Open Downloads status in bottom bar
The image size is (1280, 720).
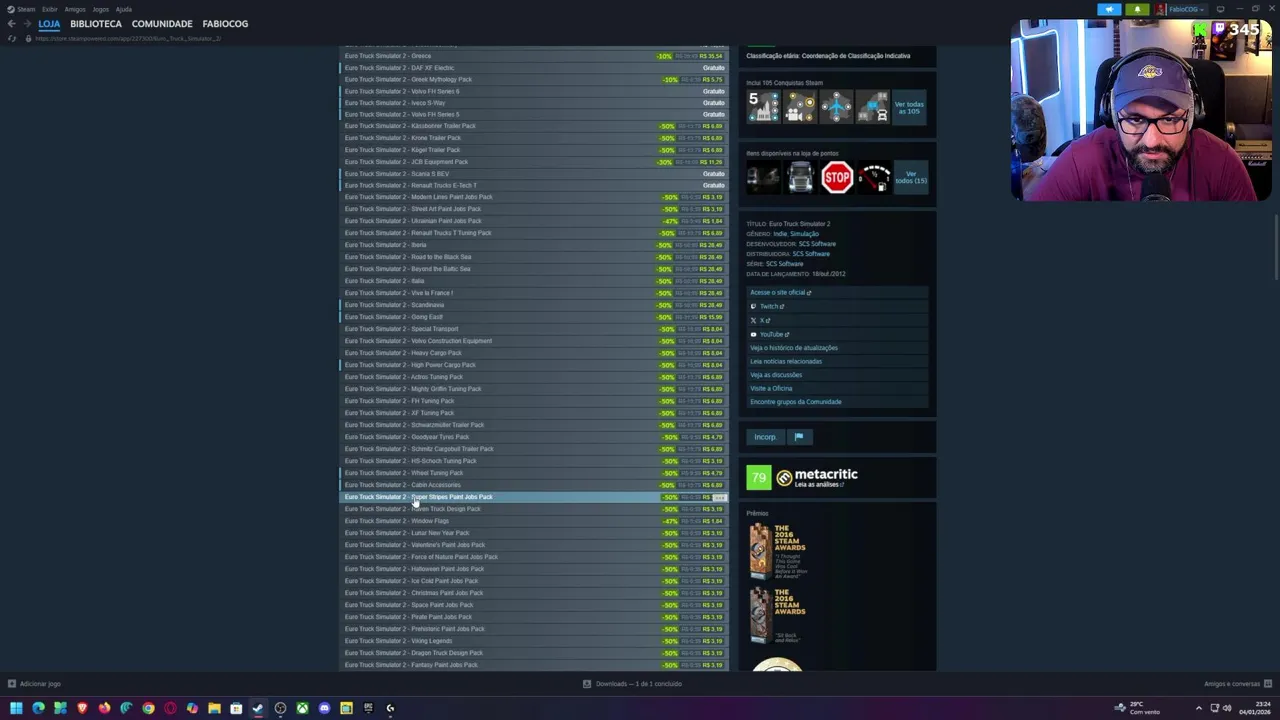coord(633,684)
